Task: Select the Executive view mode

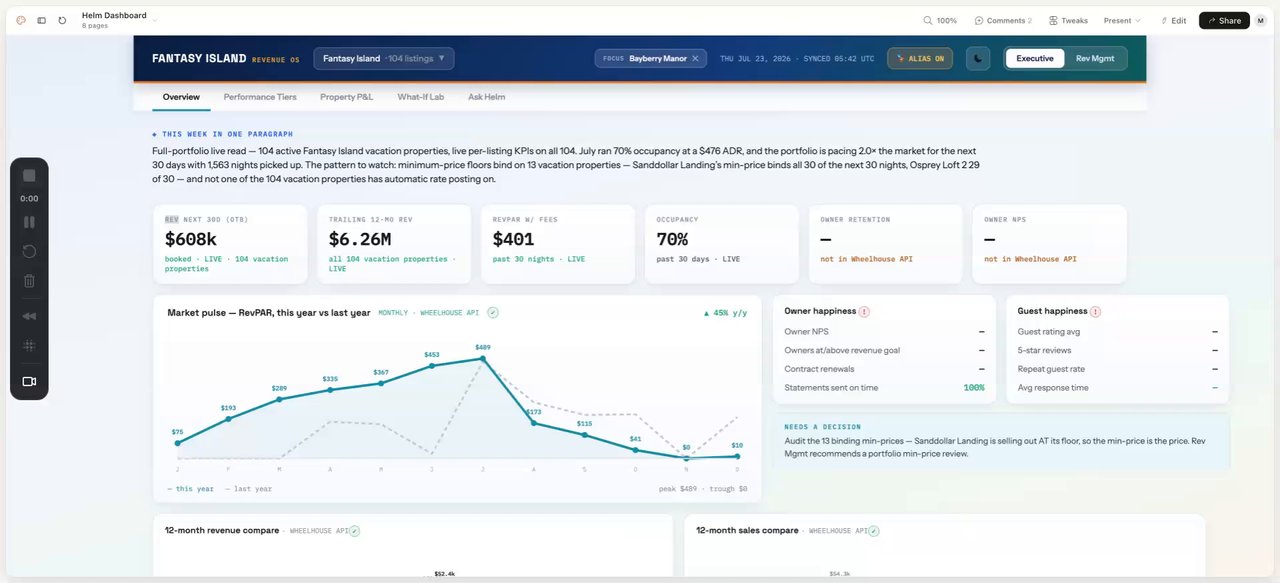Action: pos(1035,58)
